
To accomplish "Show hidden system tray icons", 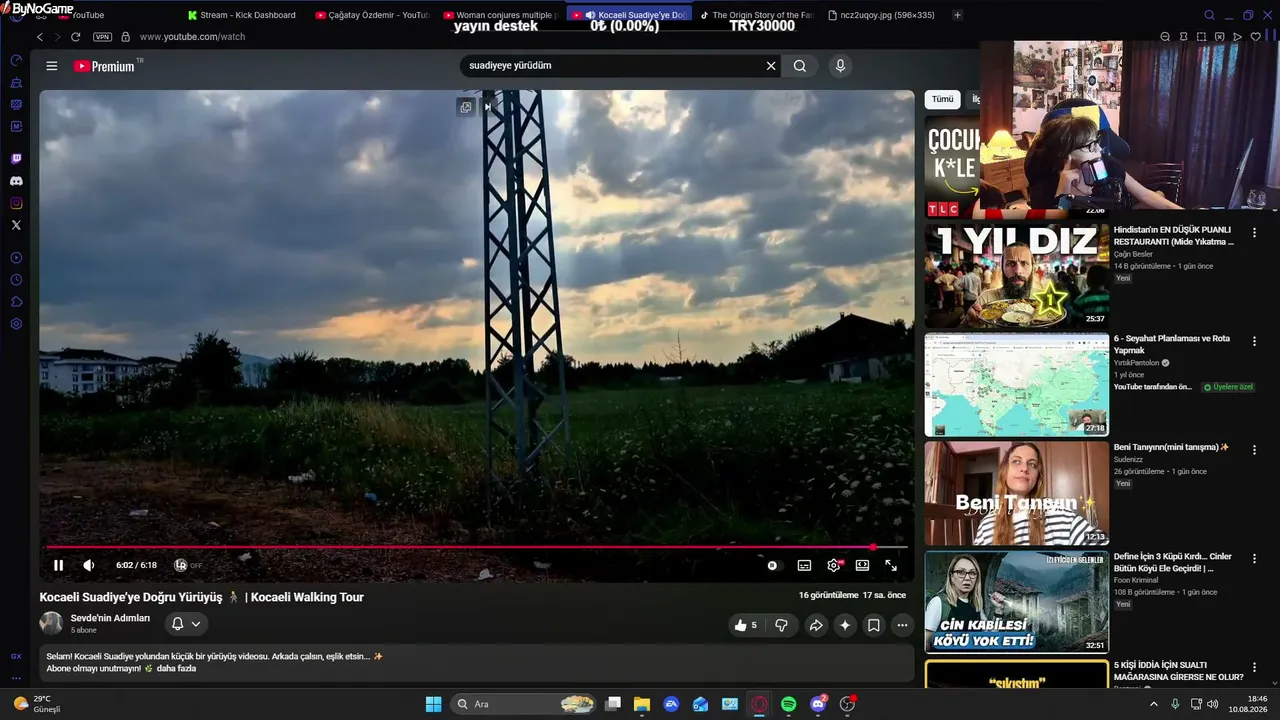I will pyautogui.click(x=1153, y=704).
